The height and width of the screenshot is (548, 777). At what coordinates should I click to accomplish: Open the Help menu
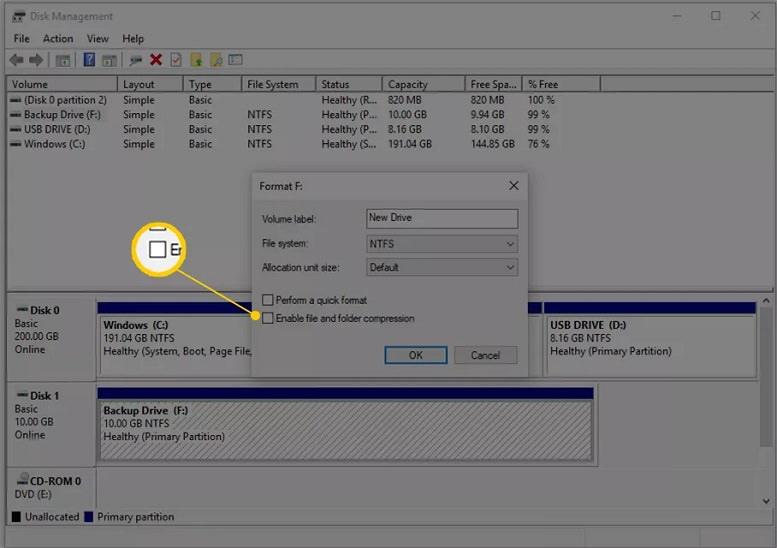pos(133,39)
